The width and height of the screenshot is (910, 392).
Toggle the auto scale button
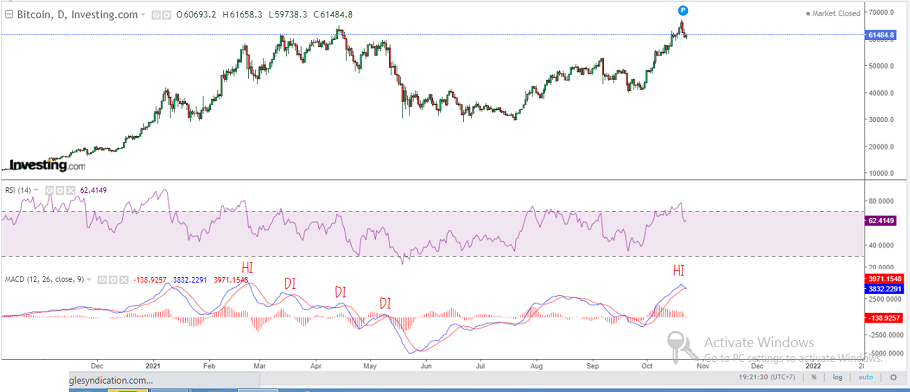[x=865, y=377]
